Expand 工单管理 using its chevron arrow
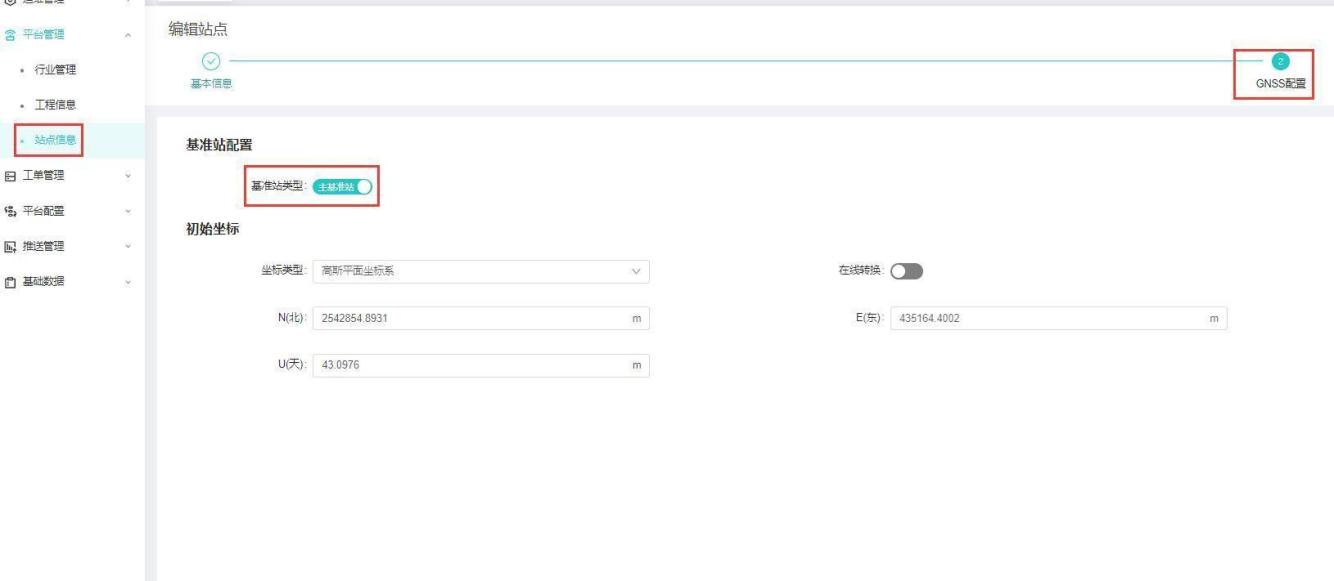The height and width of the screenshot is (581, 1334). pos(127,176)
